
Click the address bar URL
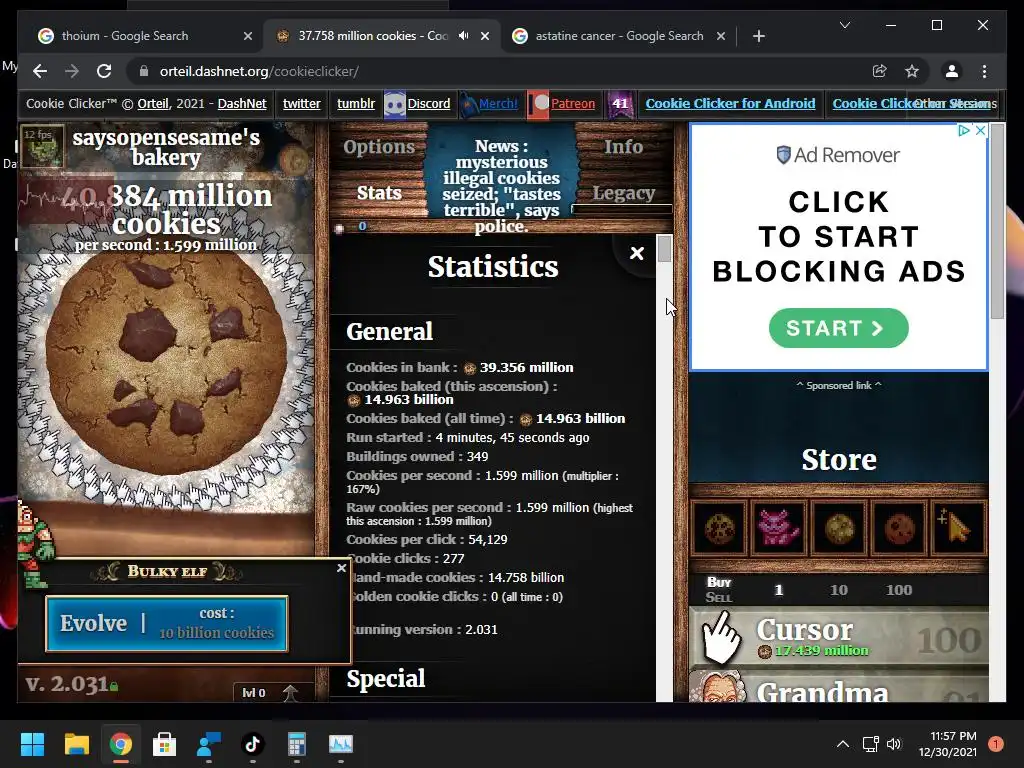tap(259, 71)
